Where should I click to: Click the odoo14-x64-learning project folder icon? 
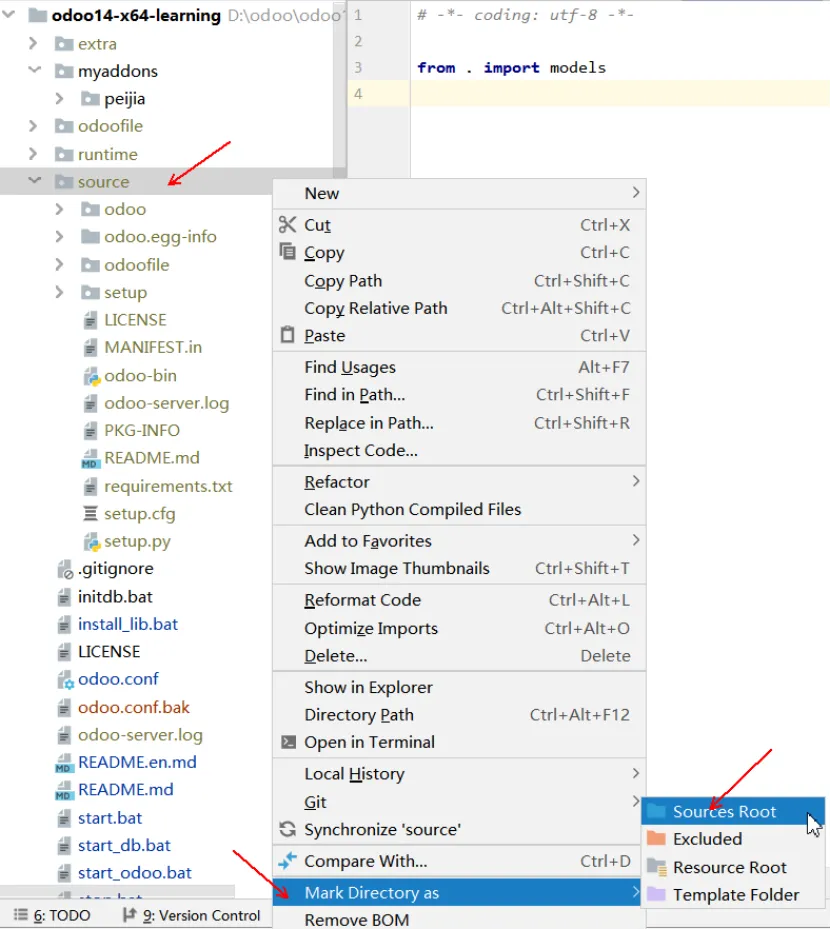[x=38, y=15]
